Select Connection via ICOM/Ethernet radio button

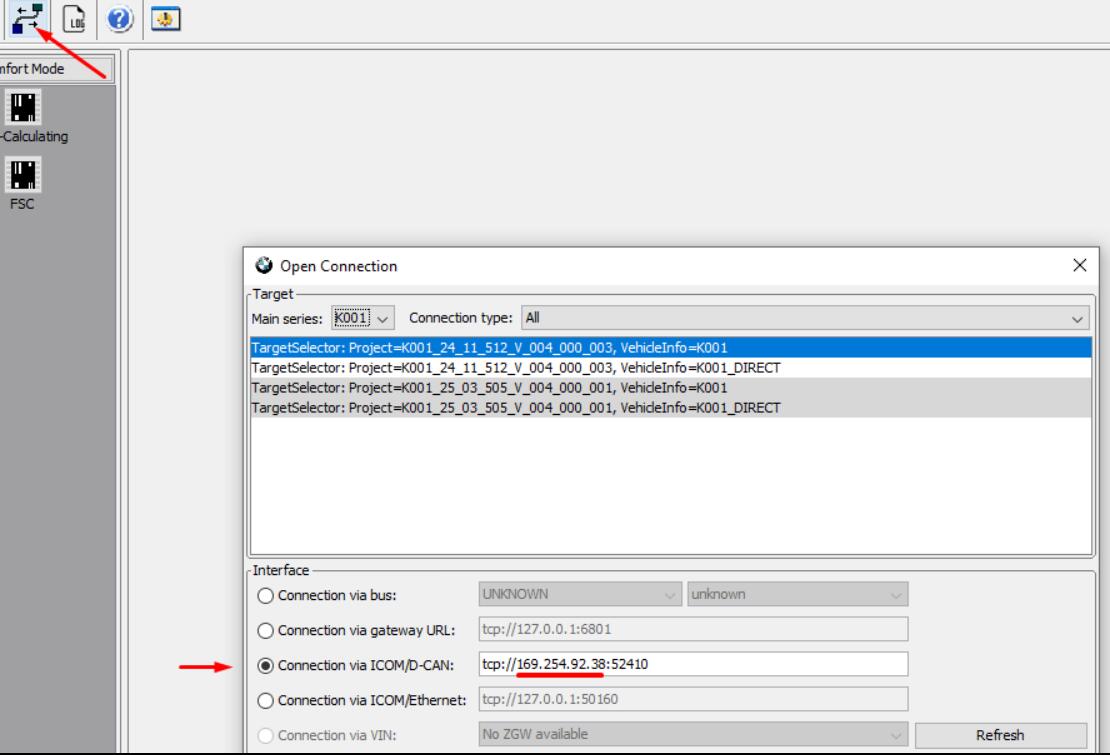[265, 700]
